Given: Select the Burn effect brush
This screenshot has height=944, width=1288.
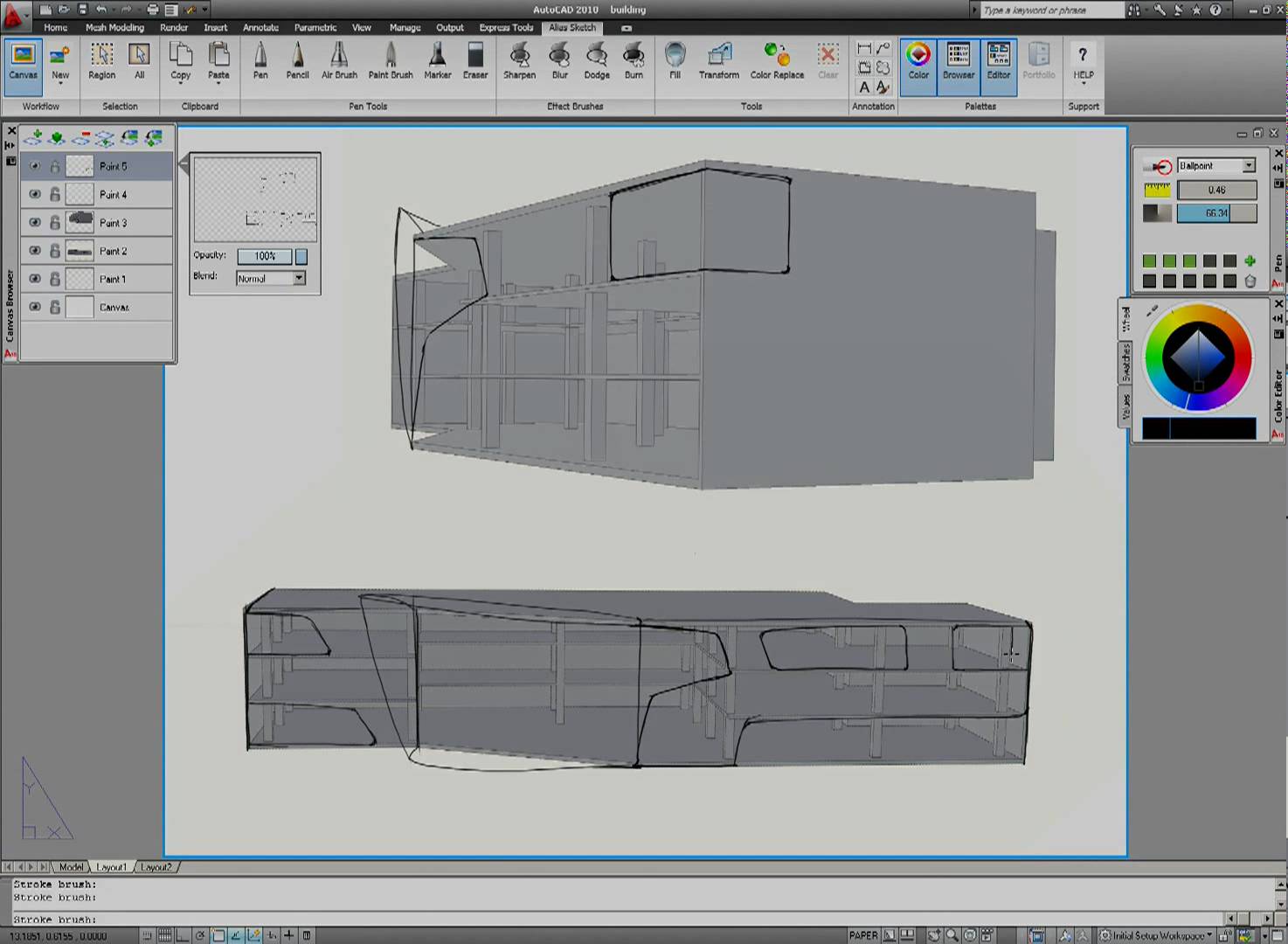Looking at the screenshot, I should tap(634, 62).
